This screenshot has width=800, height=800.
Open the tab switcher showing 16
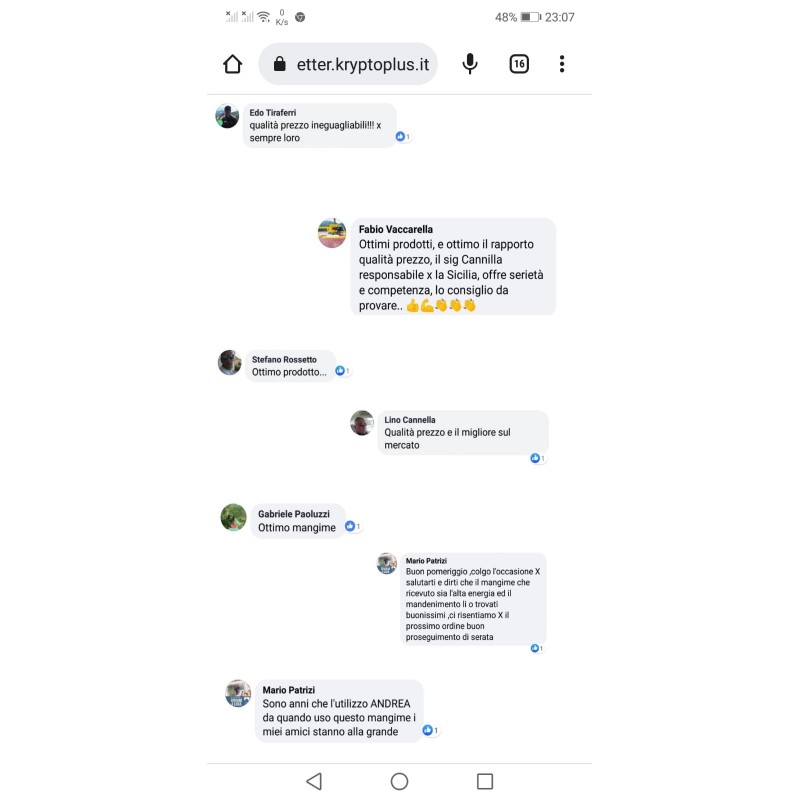pyautogui.click(x=519, y=64)
